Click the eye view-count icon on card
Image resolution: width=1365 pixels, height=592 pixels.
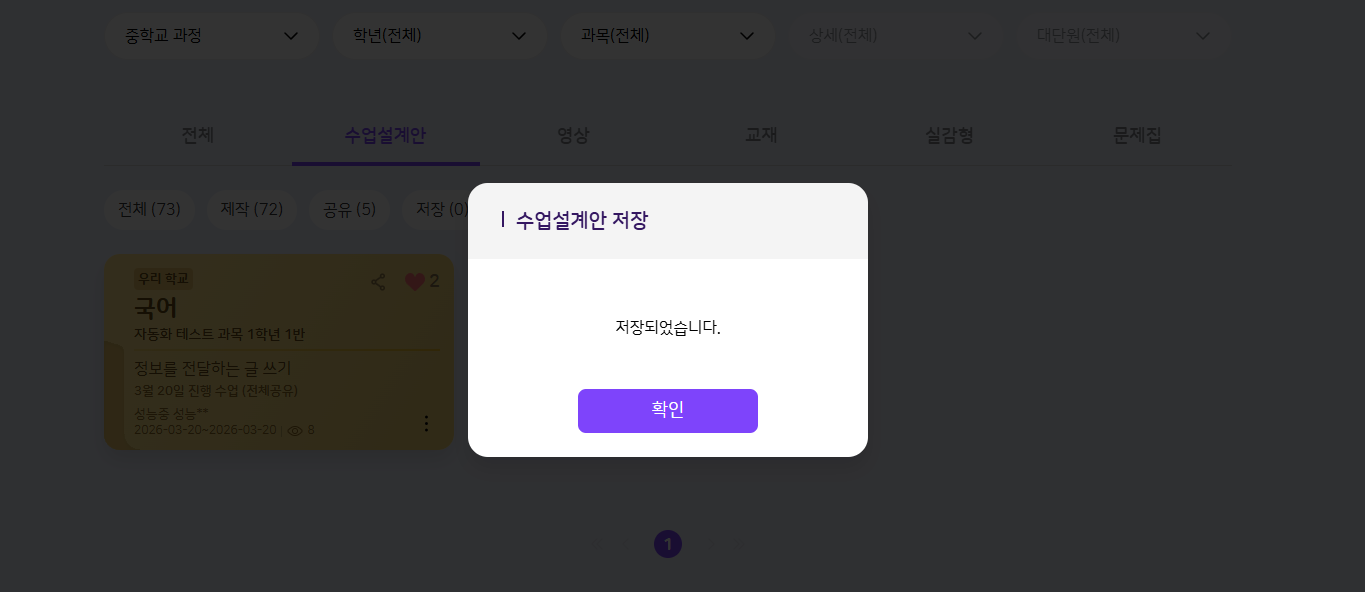pyautogui.click(x=295, y=431)
